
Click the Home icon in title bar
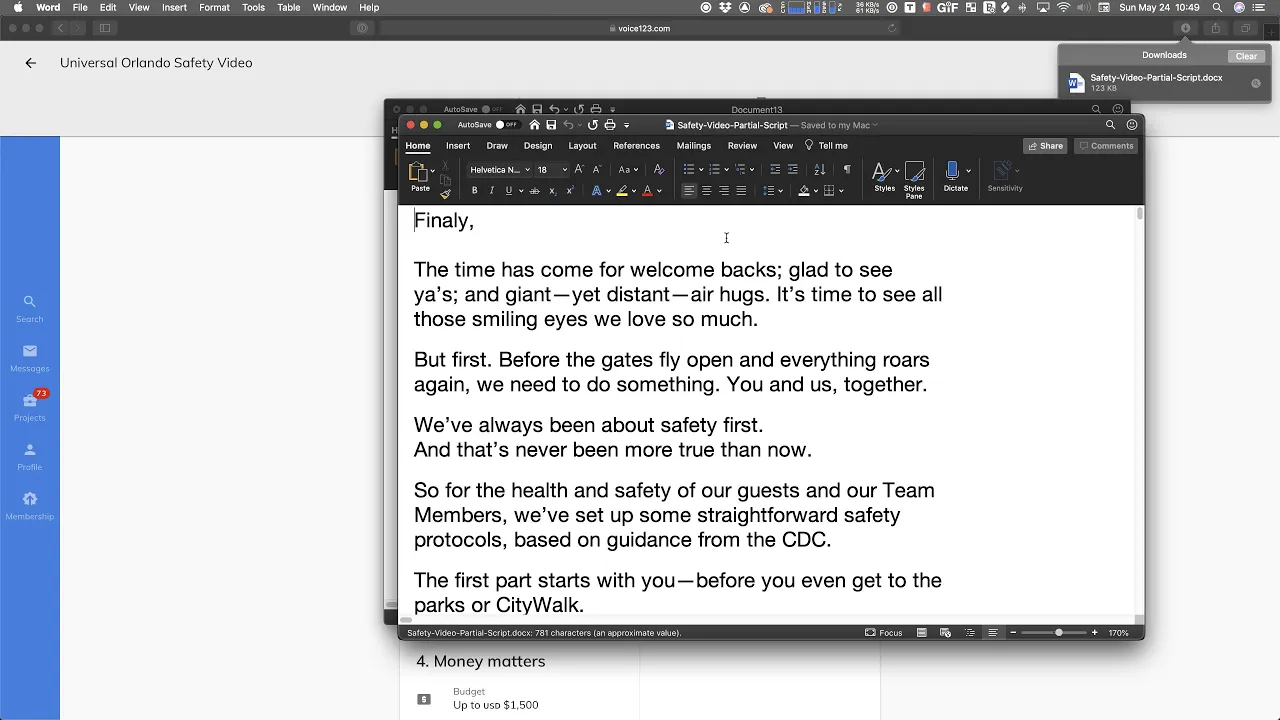(534, 125)
